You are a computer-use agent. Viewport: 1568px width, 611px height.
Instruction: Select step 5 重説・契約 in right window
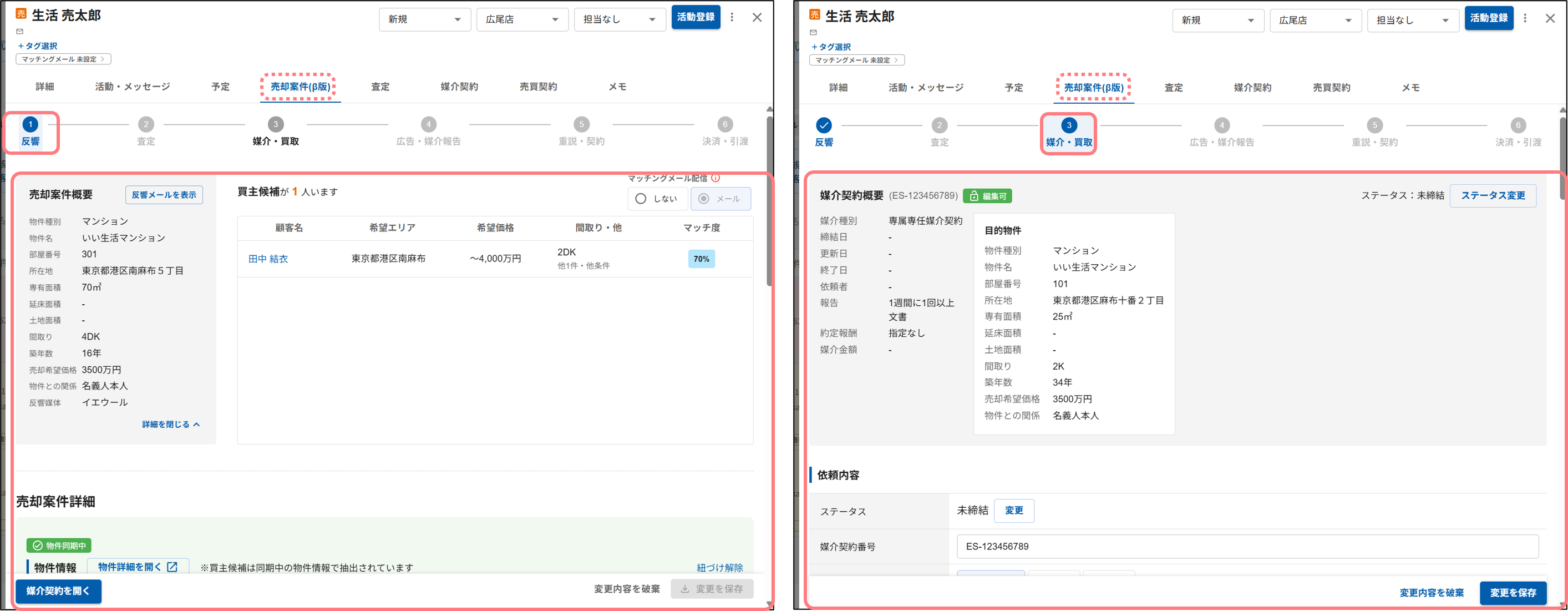click(x=1374, y=133)
